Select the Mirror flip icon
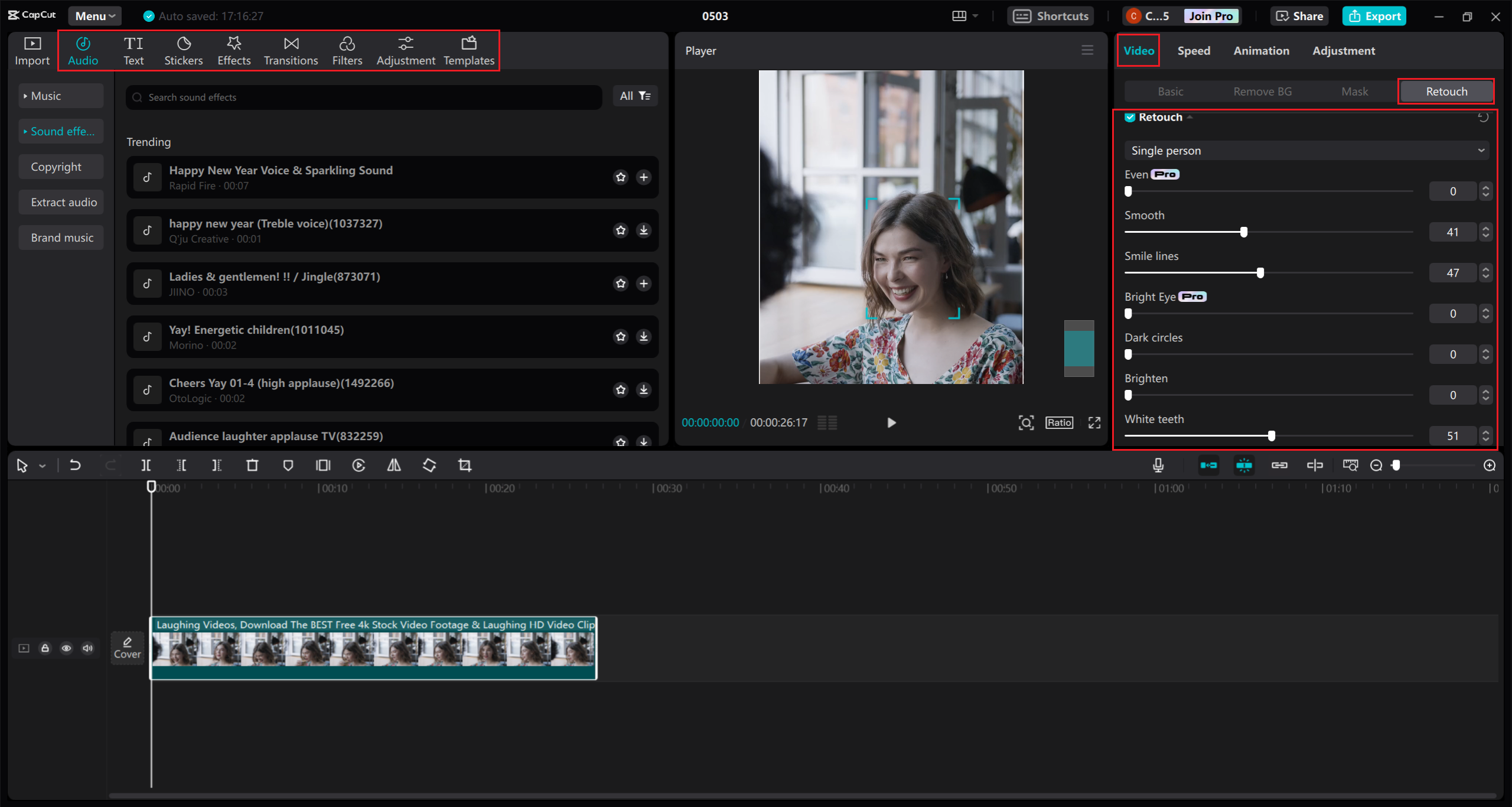 394,466
